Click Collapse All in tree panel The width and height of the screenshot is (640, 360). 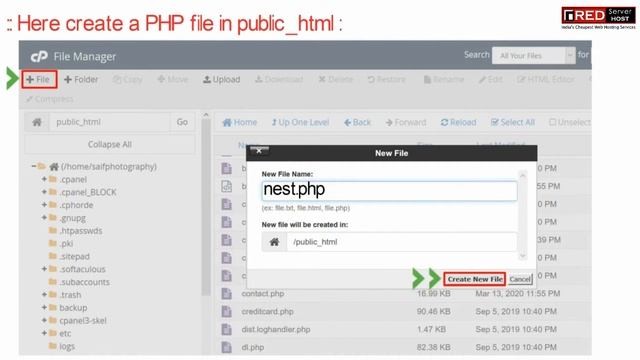coord(109,144)
